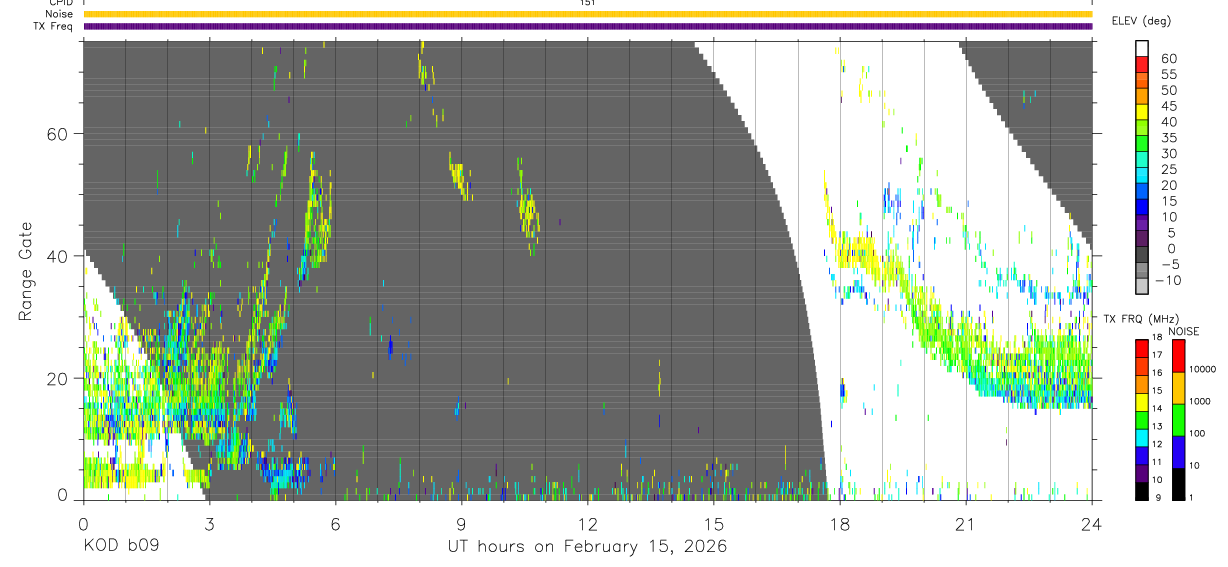Click the ELEV legend tick label "55"
1228x567 pixels.
[1169, 75]
